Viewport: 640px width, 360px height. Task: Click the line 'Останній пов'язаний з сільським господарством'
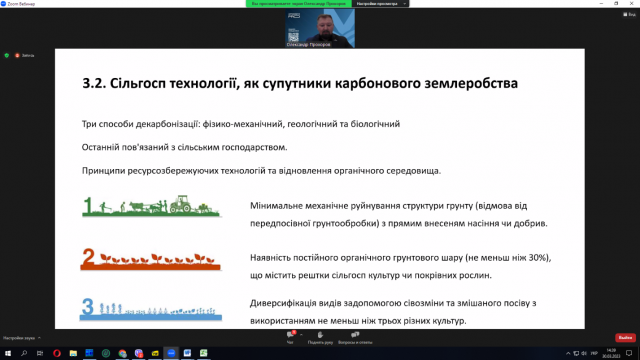point(184,147)
